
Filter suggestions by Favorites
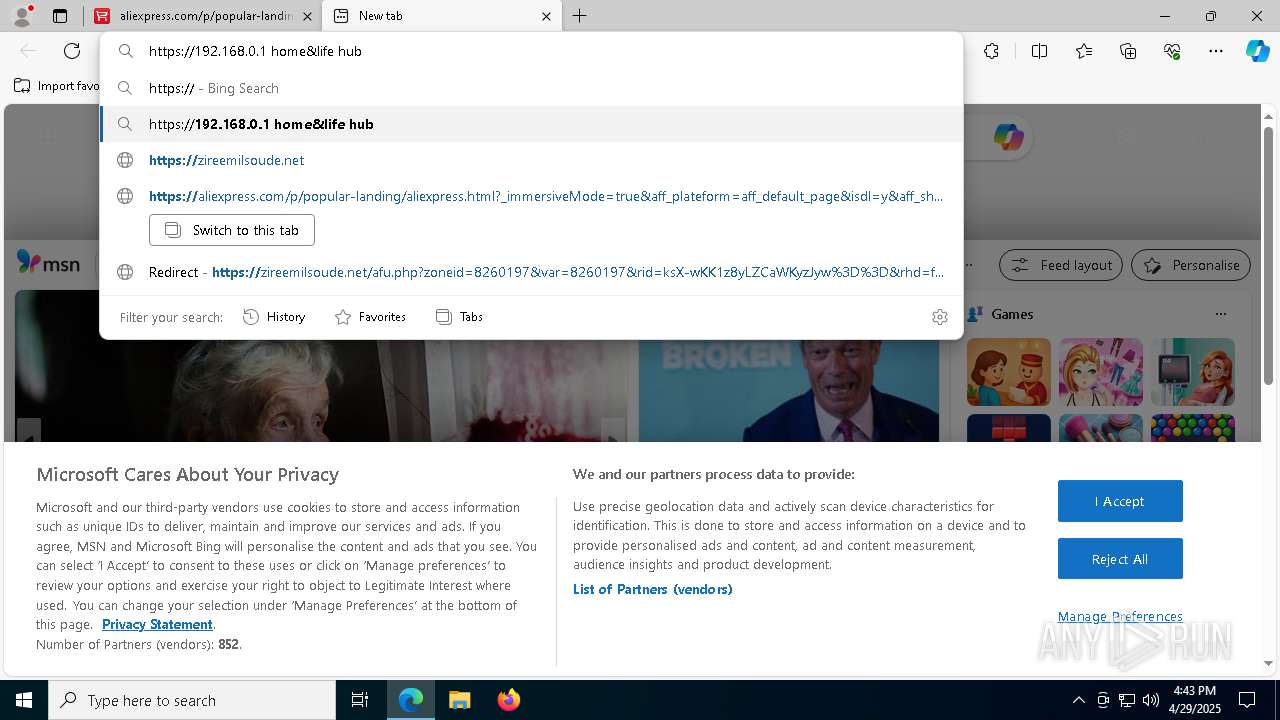(x=370, y=317)
